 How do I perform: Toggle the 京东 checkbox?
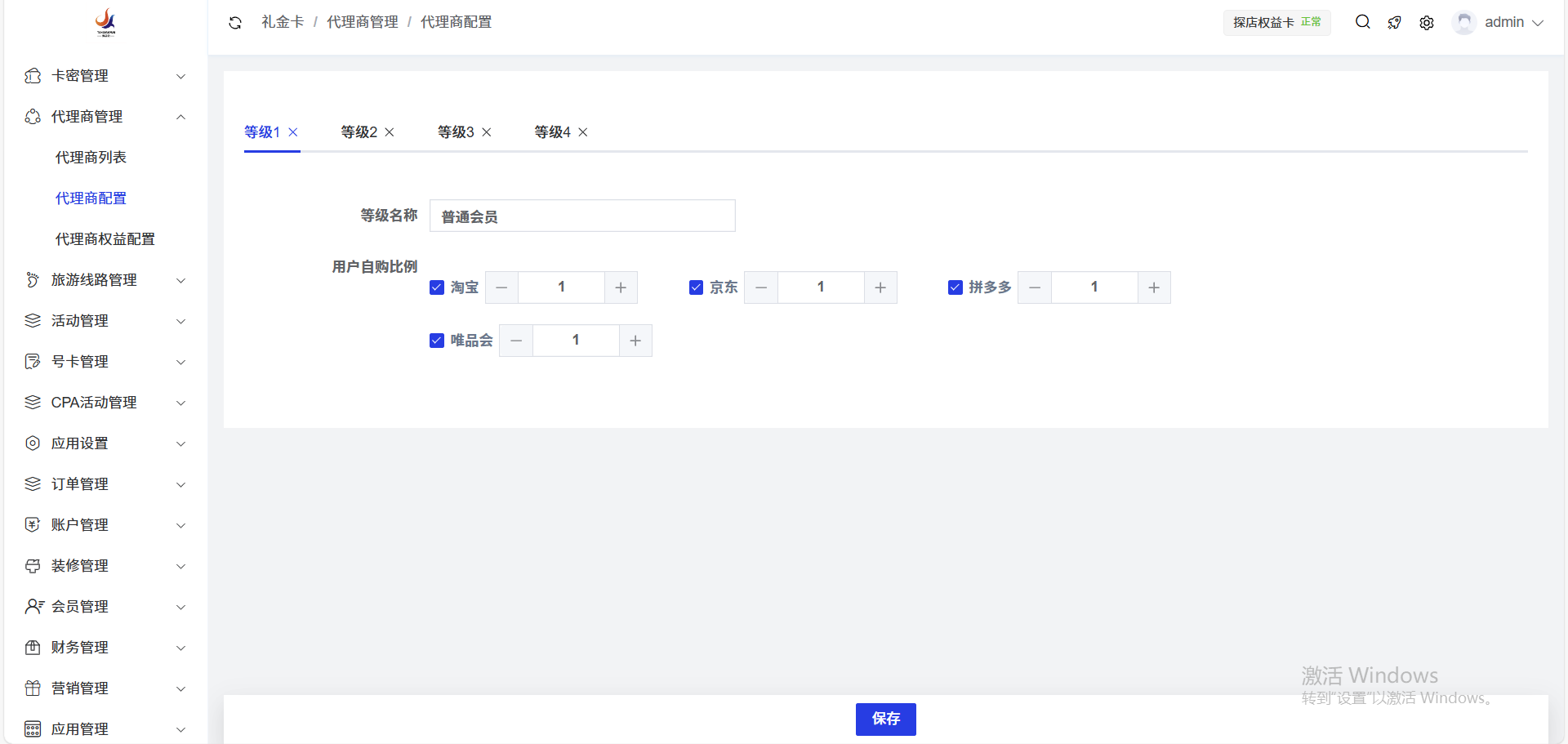pos(696,287)
